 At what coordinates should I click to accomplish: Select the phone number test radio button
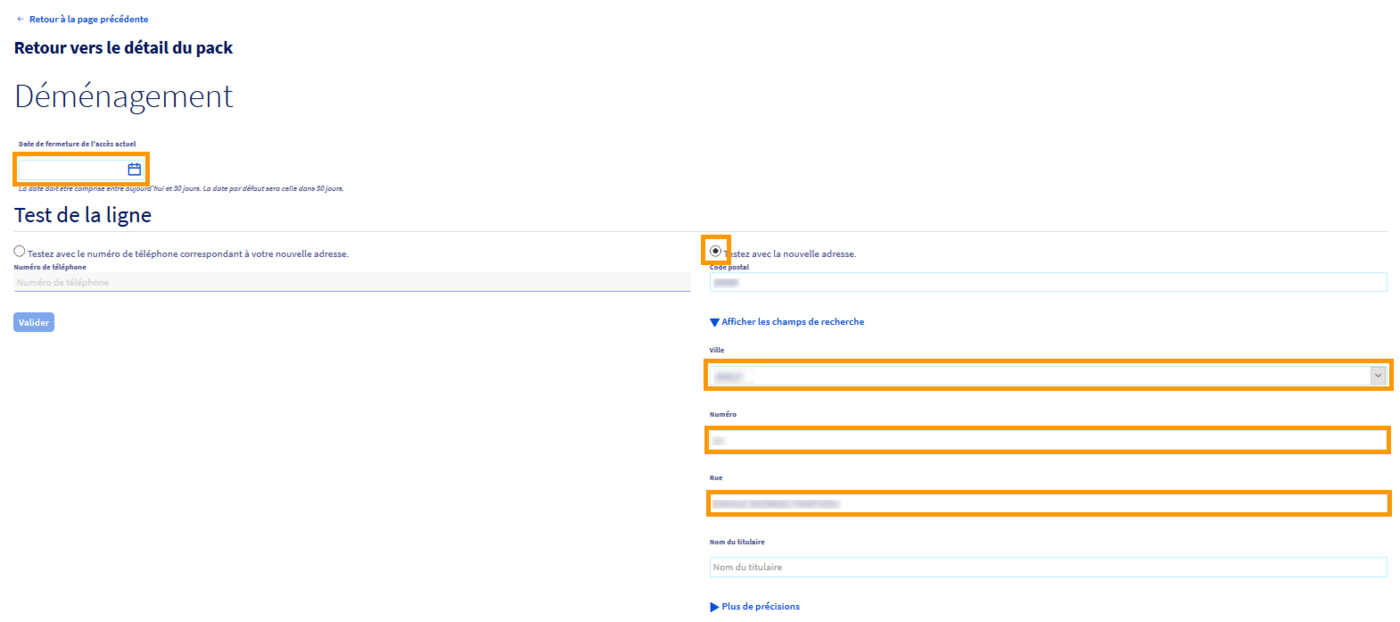[x=20, y=251]
